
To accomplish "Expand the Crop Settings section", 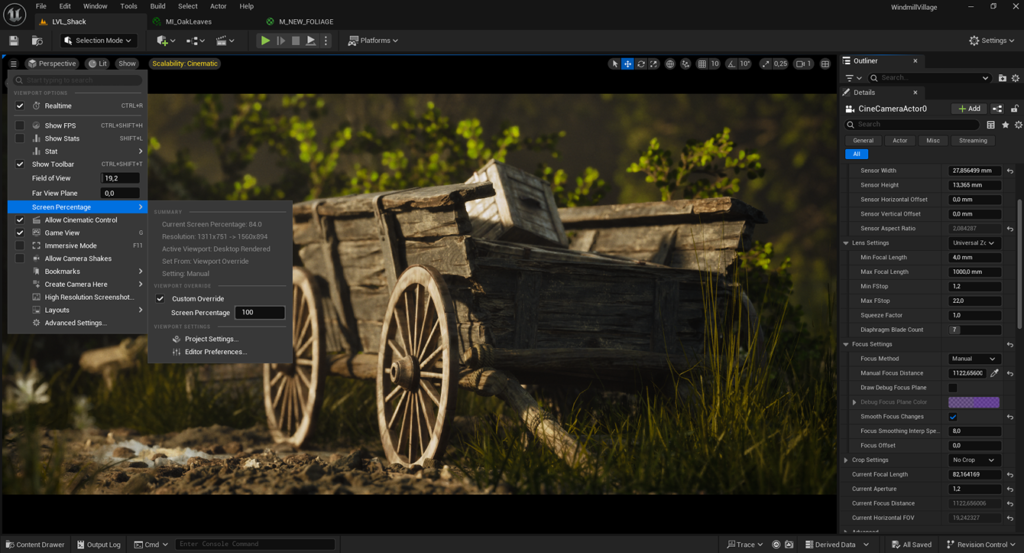I will (x=846, y=460).
